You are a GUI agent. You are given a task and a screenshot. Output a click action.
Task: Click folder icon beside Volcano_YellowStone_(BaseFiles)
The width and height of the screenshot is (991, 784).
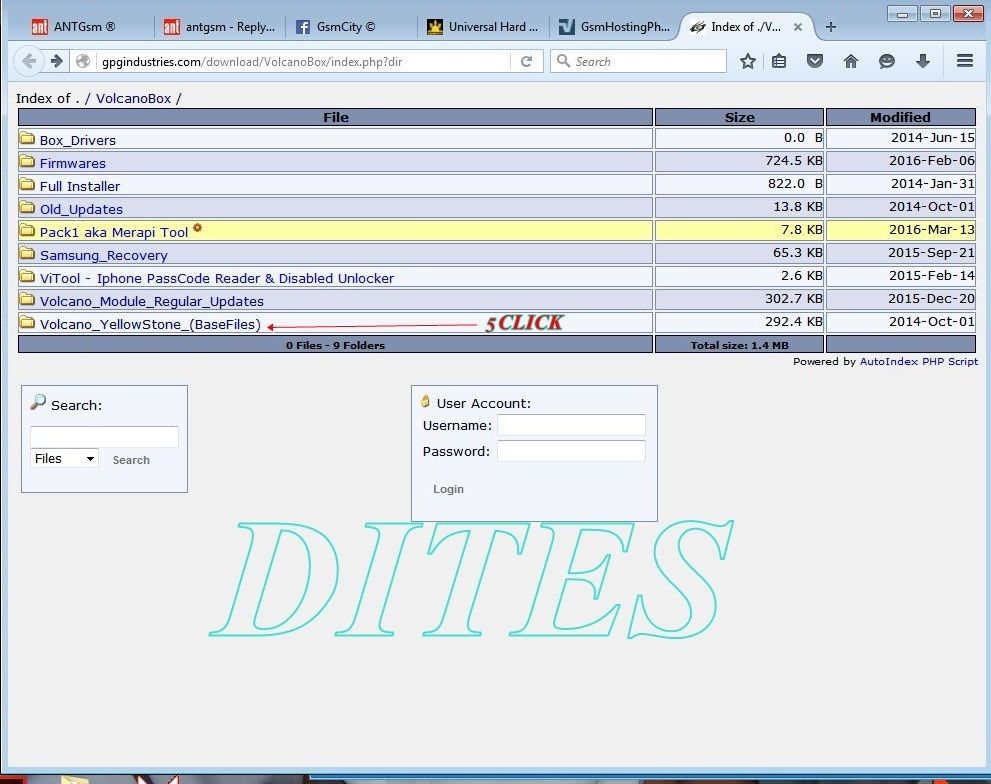click(x=27, y=322)
